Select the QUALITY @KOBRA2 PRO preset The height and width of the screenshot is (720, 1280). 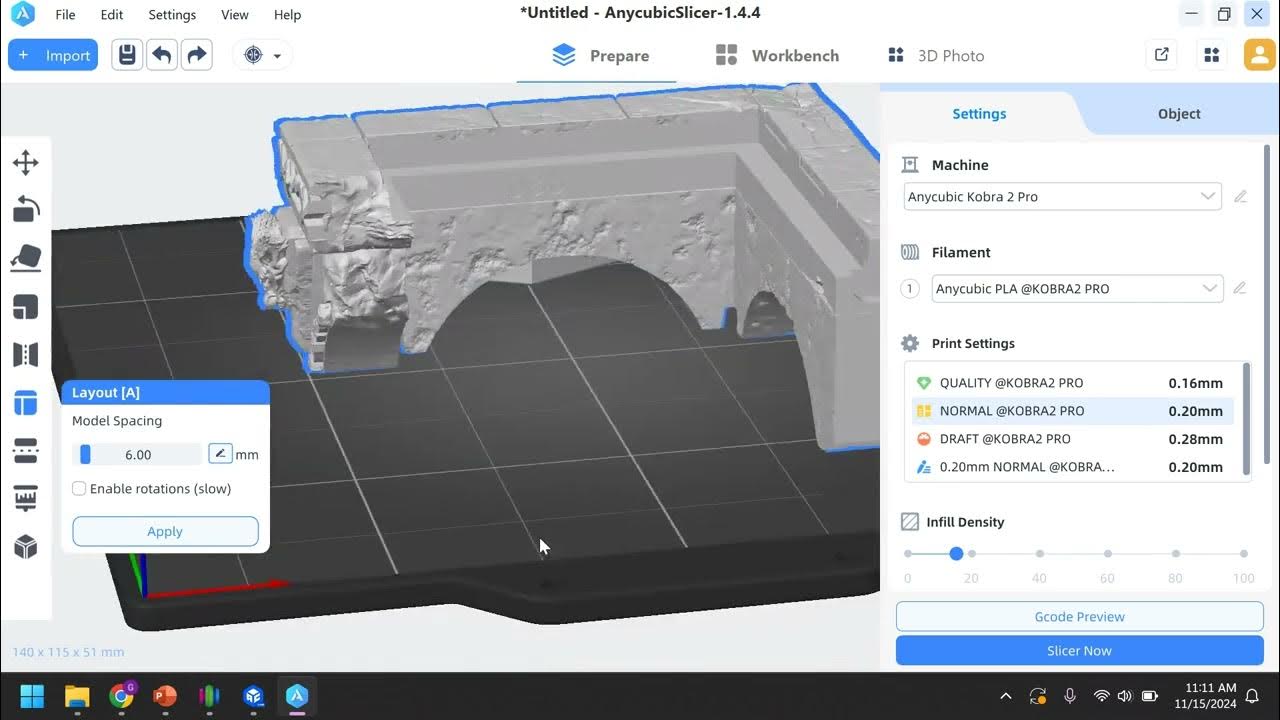coord(1011,382)
